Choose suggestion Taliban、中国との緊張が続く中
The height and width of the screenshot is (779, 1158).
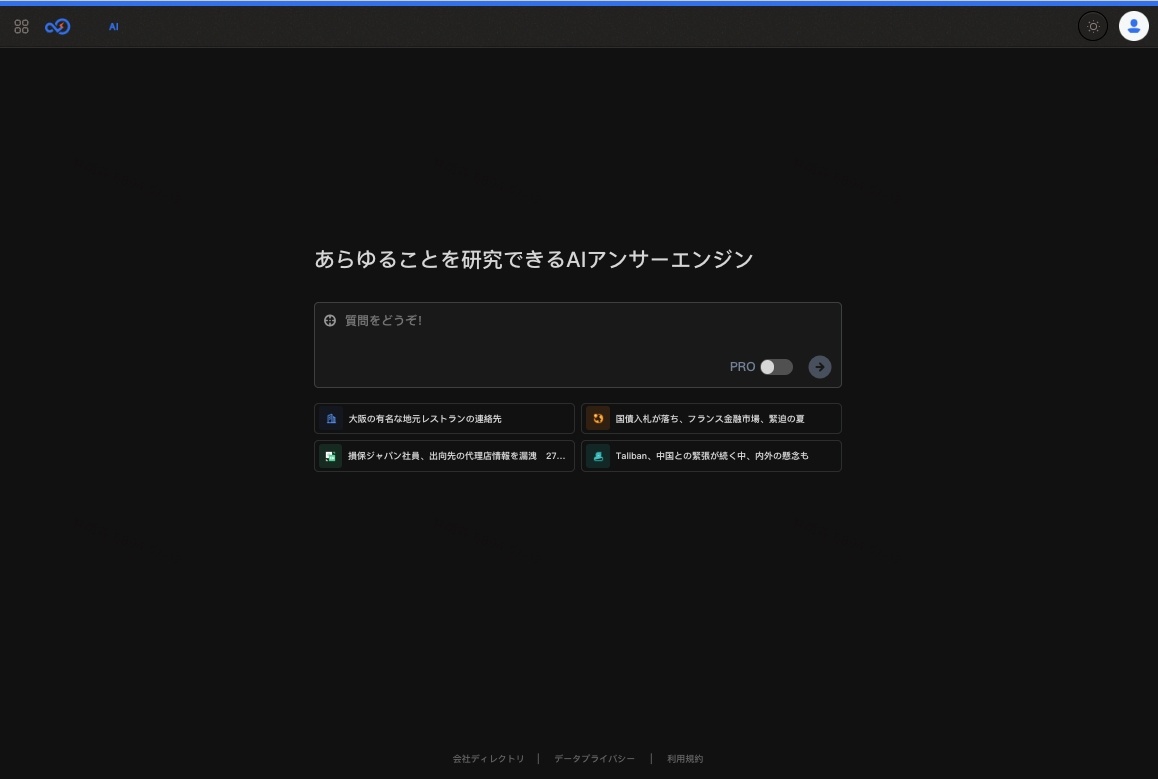pos(711,456)
